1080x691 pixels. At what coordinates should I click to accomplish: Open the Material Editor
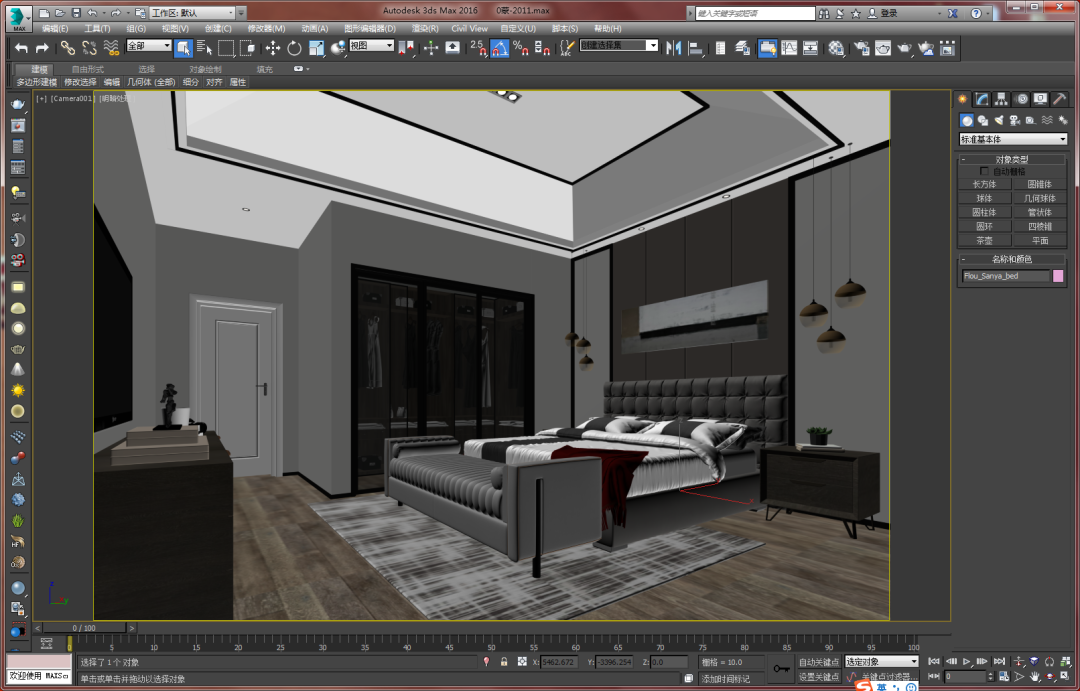[836, 48]
